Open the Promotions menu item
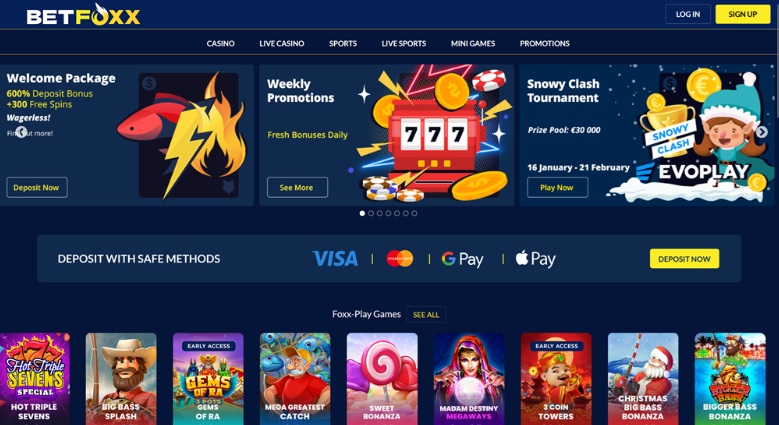Screen dimensions: 779x425 click(x=545, y=43)
